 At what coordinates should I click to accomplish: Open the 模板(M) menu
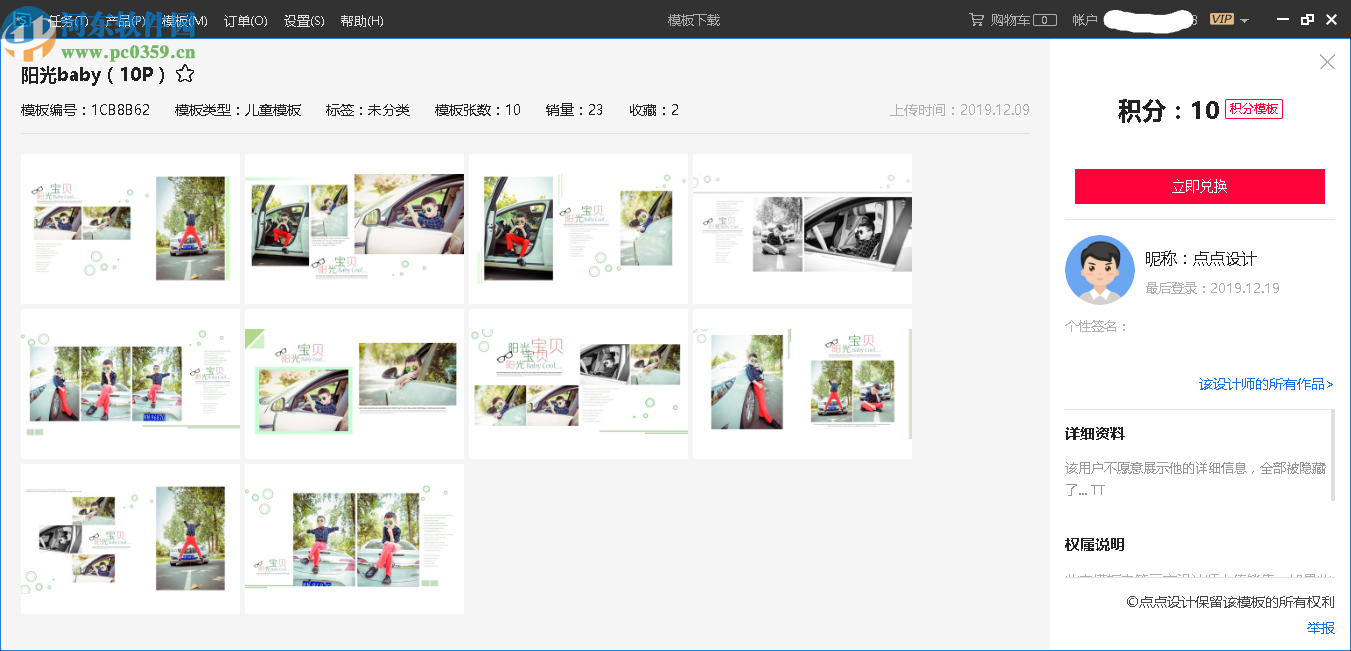click(x=185, y=20)
